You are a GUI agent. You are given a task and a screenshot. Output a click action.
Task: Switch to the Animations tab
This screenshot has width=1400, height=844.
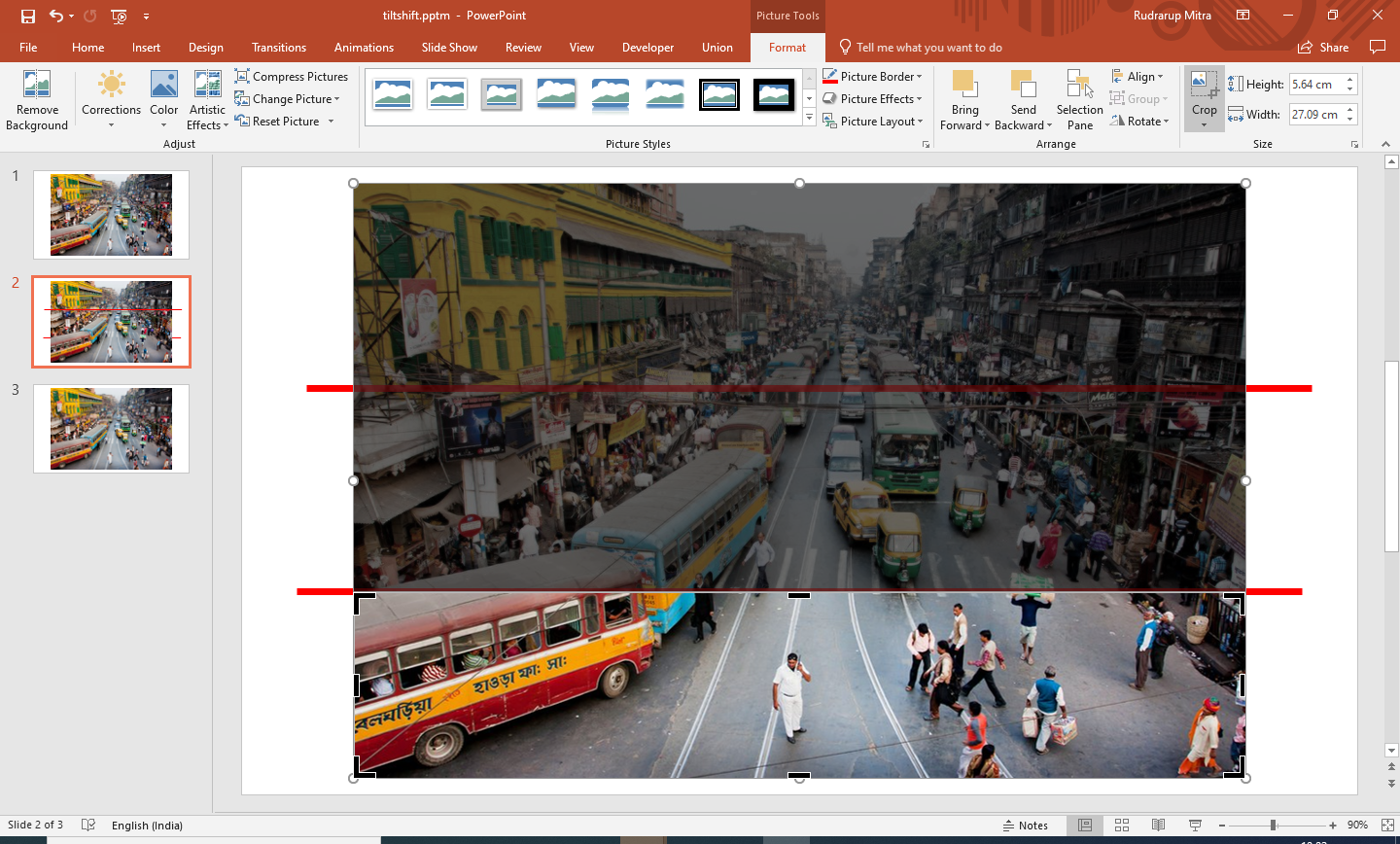[x=364, y=47]
